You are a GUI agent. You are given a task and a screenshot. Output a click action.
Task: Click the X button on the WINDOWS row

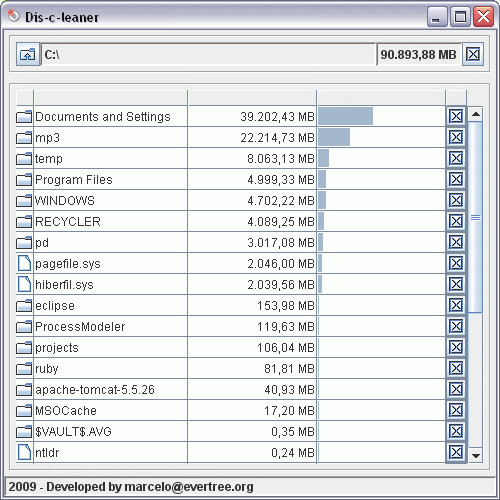(456, 200)
